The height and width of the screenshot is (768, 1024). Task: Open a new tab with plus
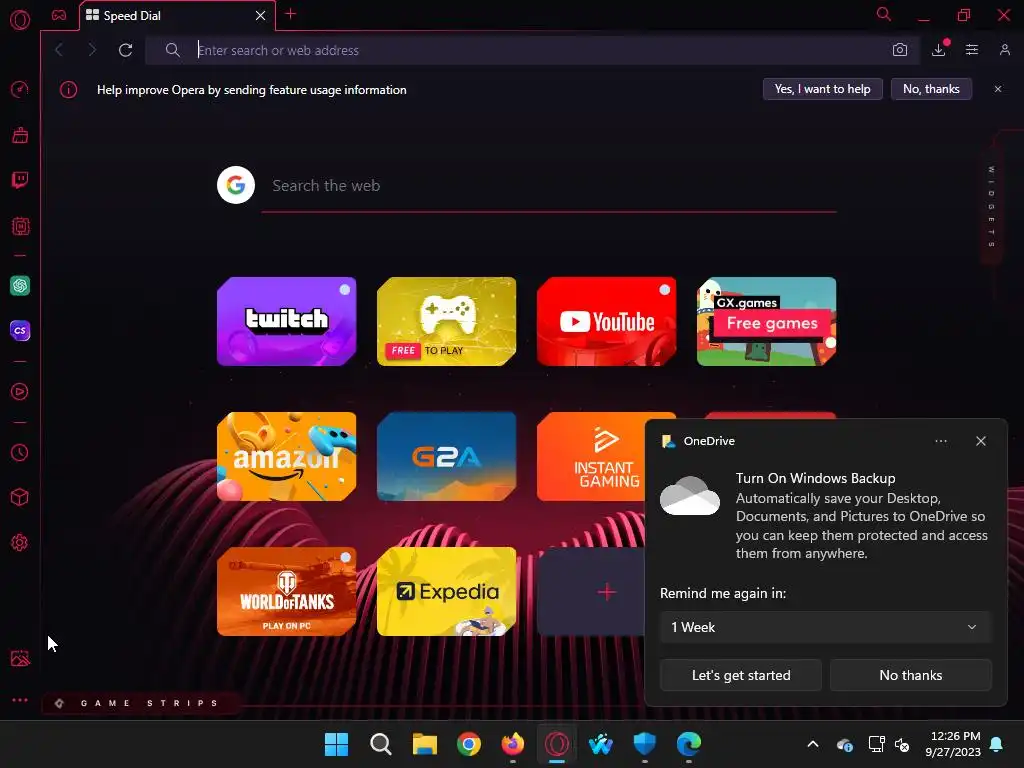(x=291, y=14)
